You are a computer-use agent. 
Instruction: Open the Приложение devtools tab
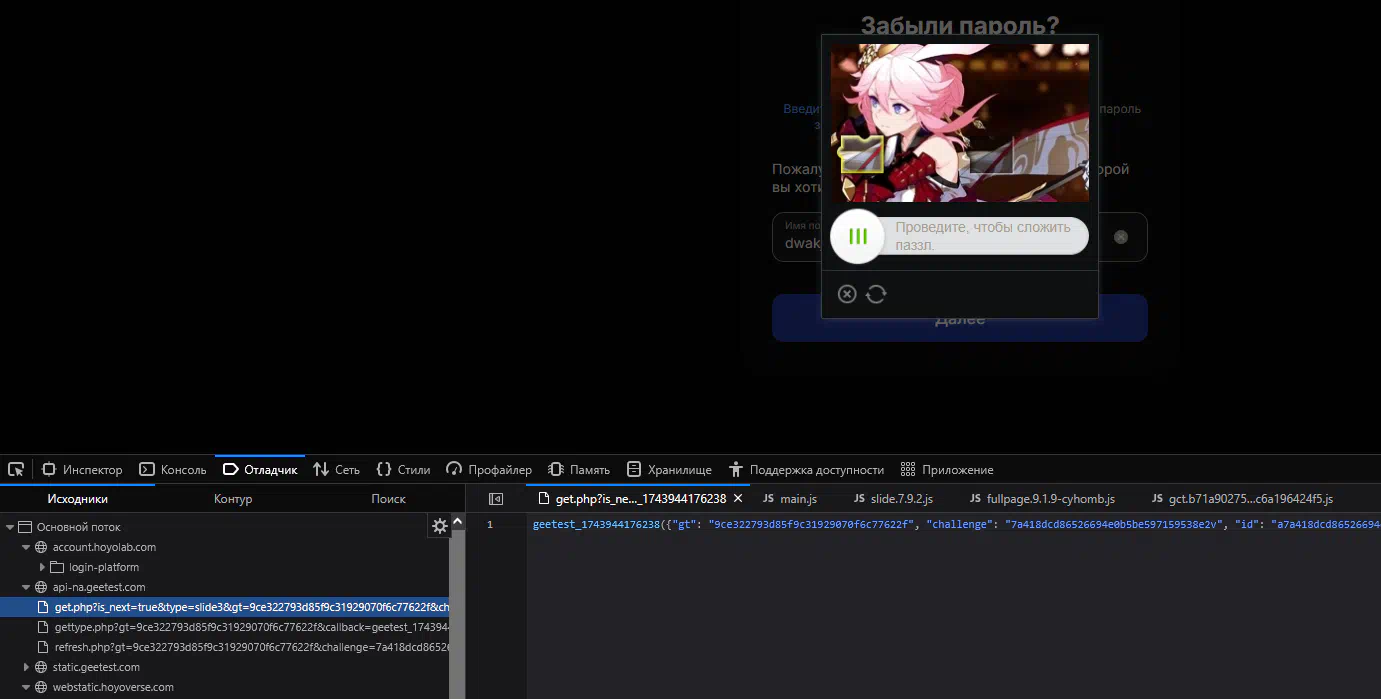click(x=947, y=469)
